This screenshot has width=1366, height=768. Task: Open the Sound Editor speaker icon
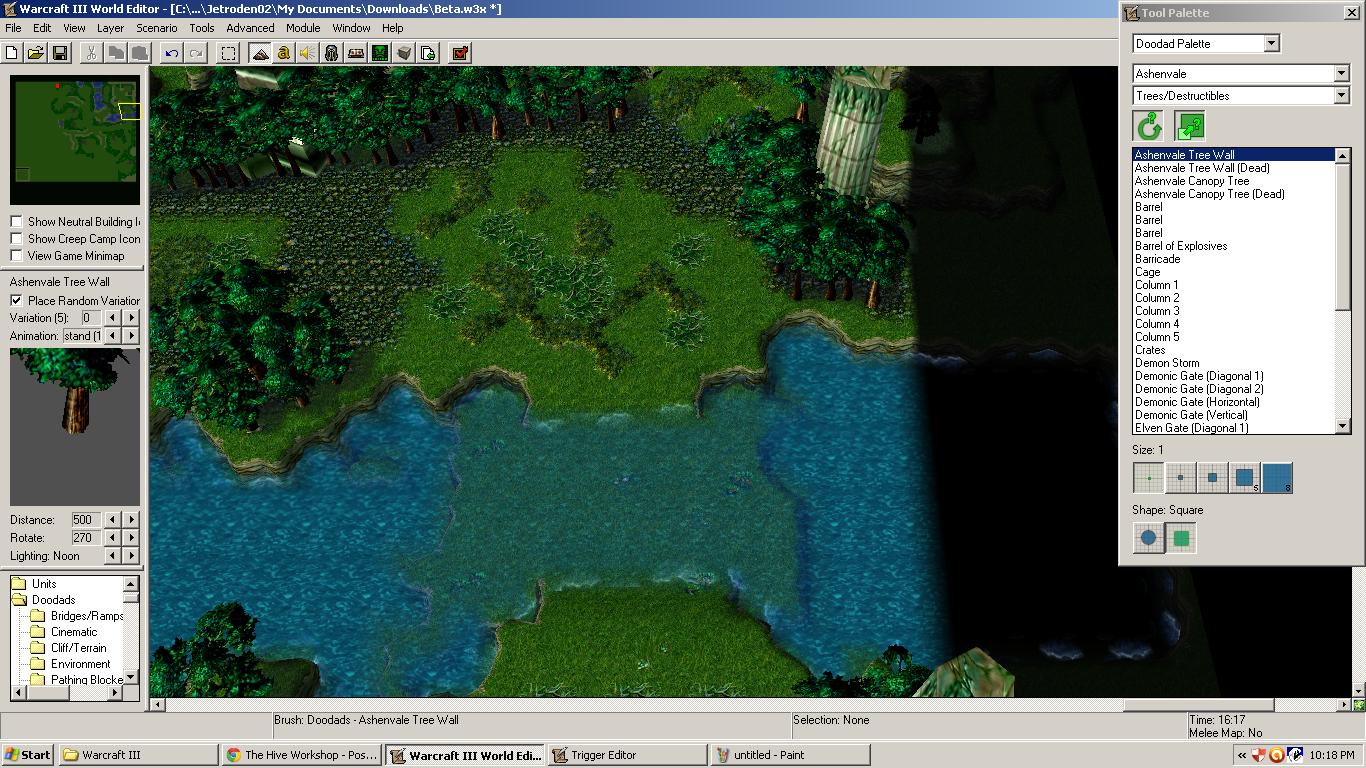[x=308, y=53]
